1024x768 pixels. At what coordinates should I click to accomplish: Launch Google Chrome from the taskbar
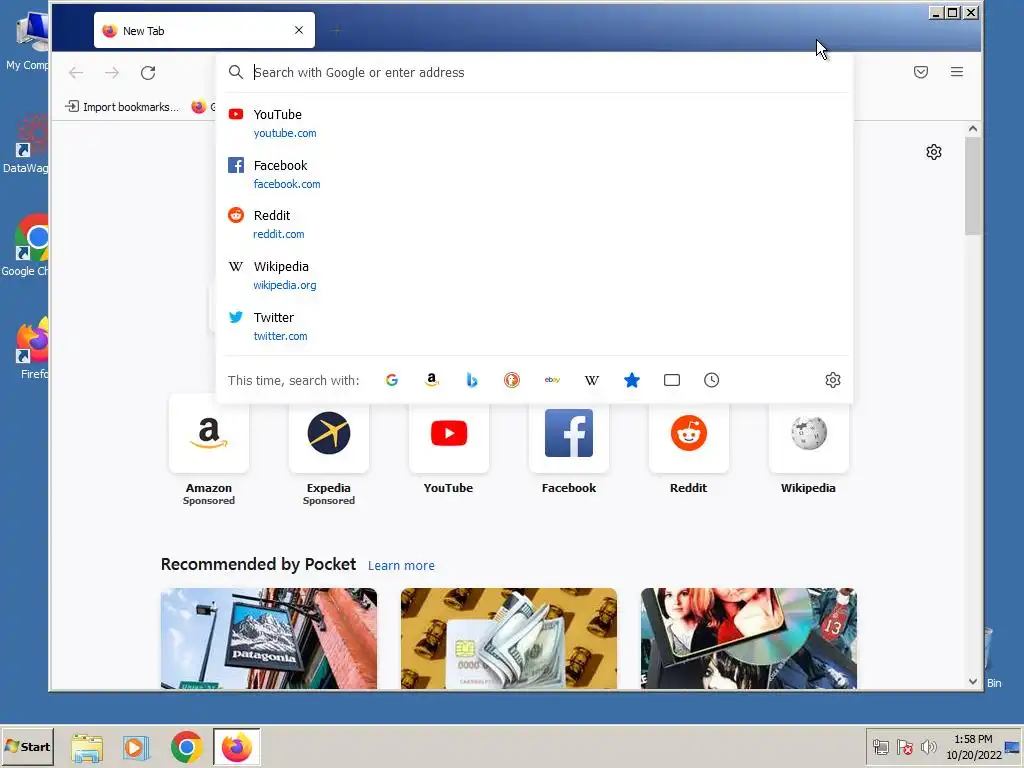click(x=187, y=747)
